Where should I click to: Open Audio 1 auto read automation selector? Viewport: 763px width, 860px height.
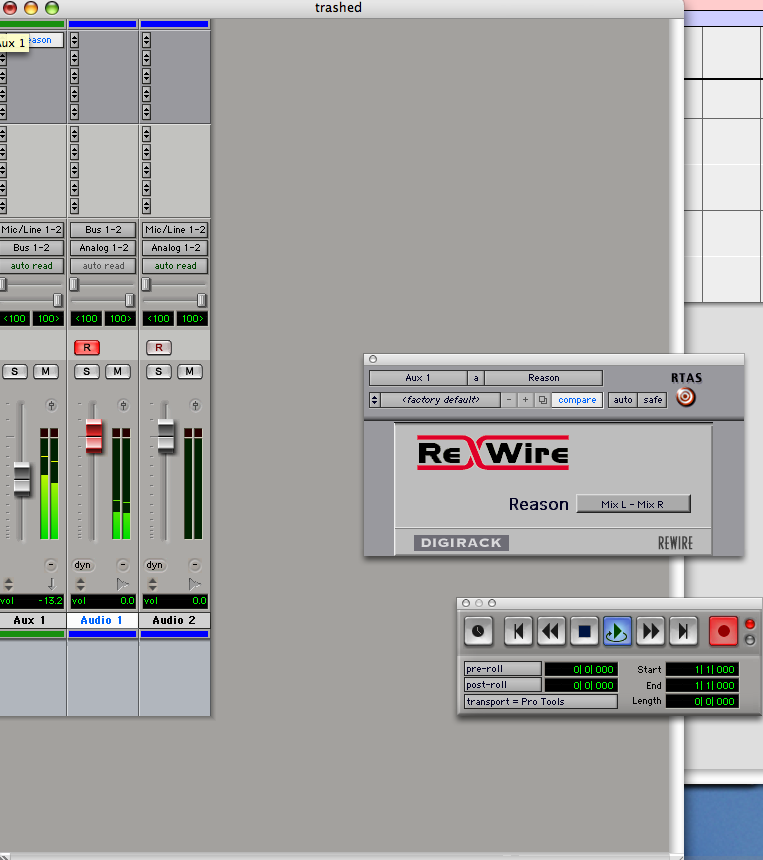(x=103, y=266)
